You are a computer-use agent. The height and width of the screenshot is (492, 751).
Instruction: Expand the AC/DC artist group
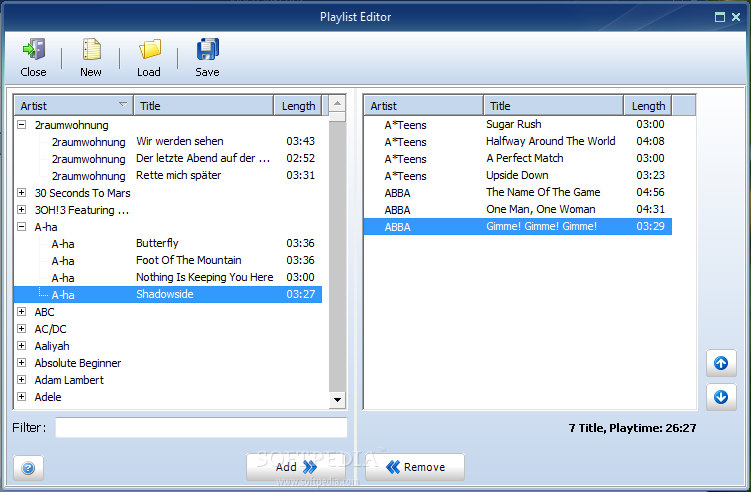coord(22,329)
